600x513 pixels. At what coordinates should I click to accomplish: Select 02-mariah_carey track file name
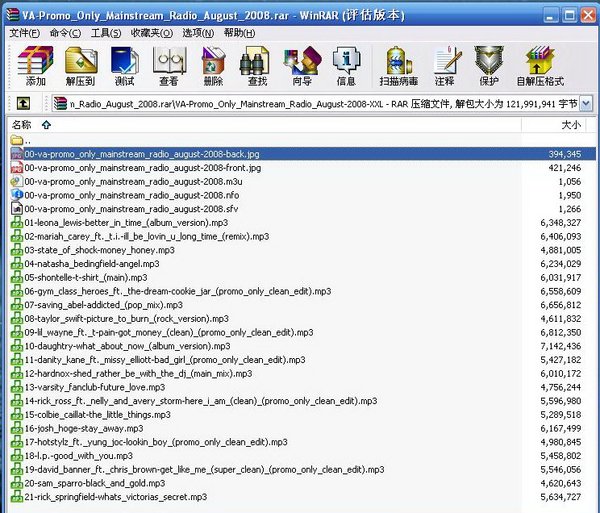point(147,236)
